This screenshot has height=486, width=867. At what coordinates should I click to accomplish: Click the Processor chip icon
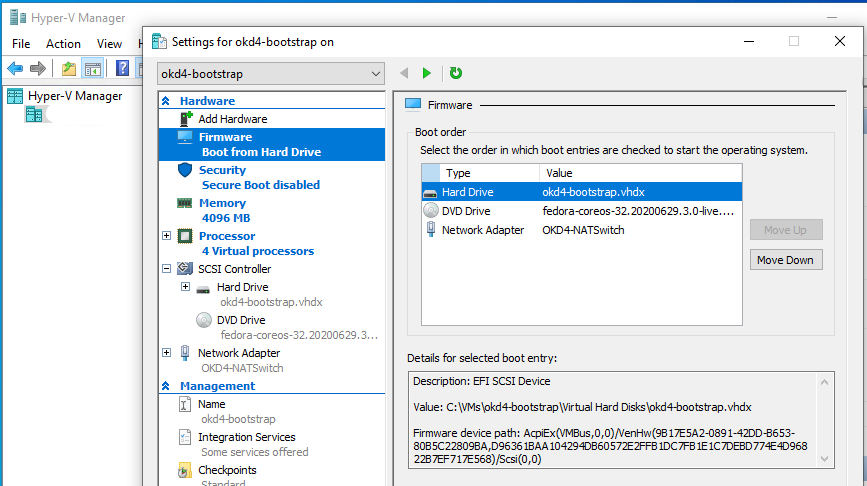point(185,236)
